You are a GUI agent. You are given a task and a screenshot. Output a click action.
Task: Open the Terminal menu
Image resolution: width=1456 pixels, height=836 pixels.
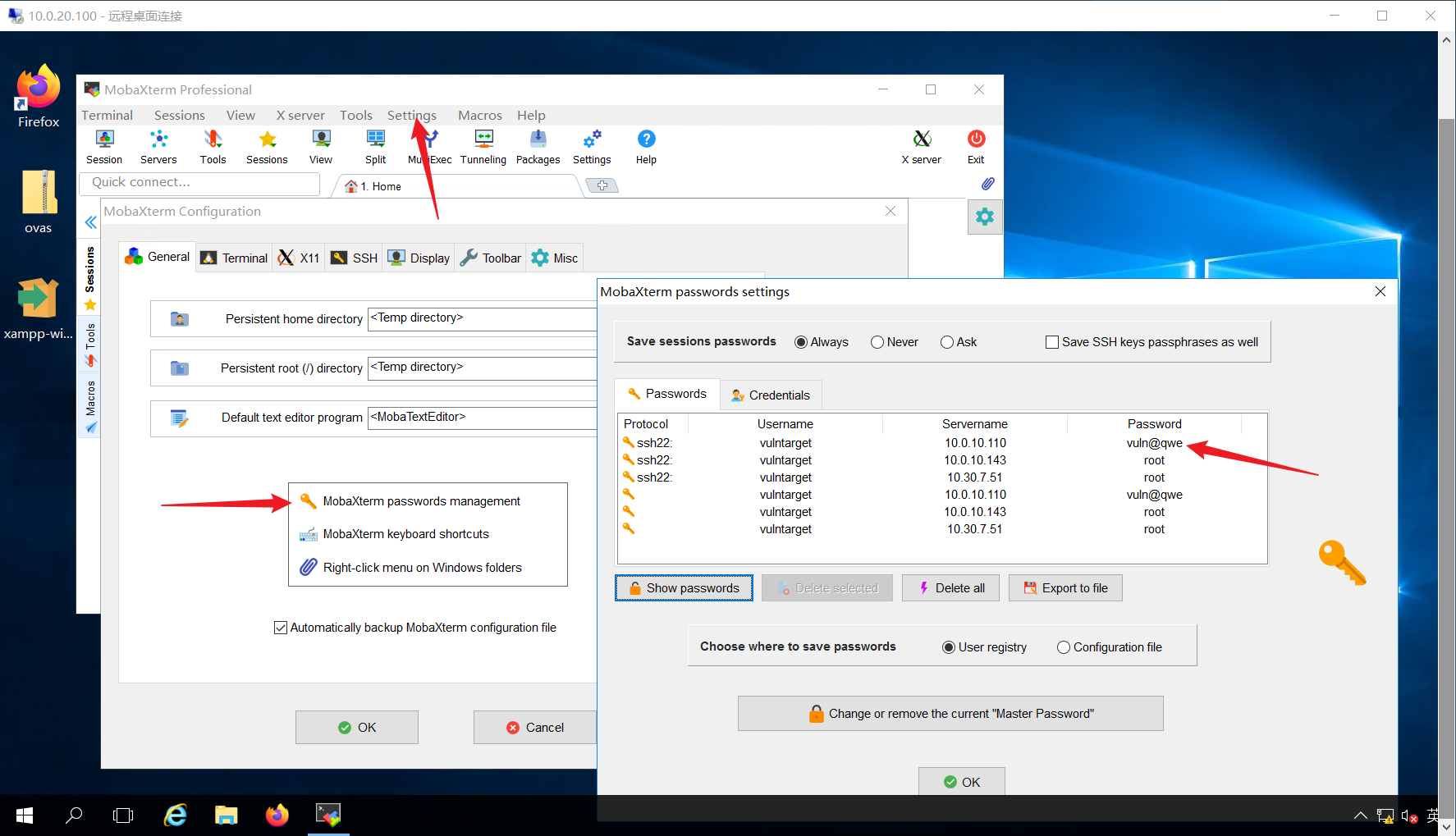coord(107,116)
